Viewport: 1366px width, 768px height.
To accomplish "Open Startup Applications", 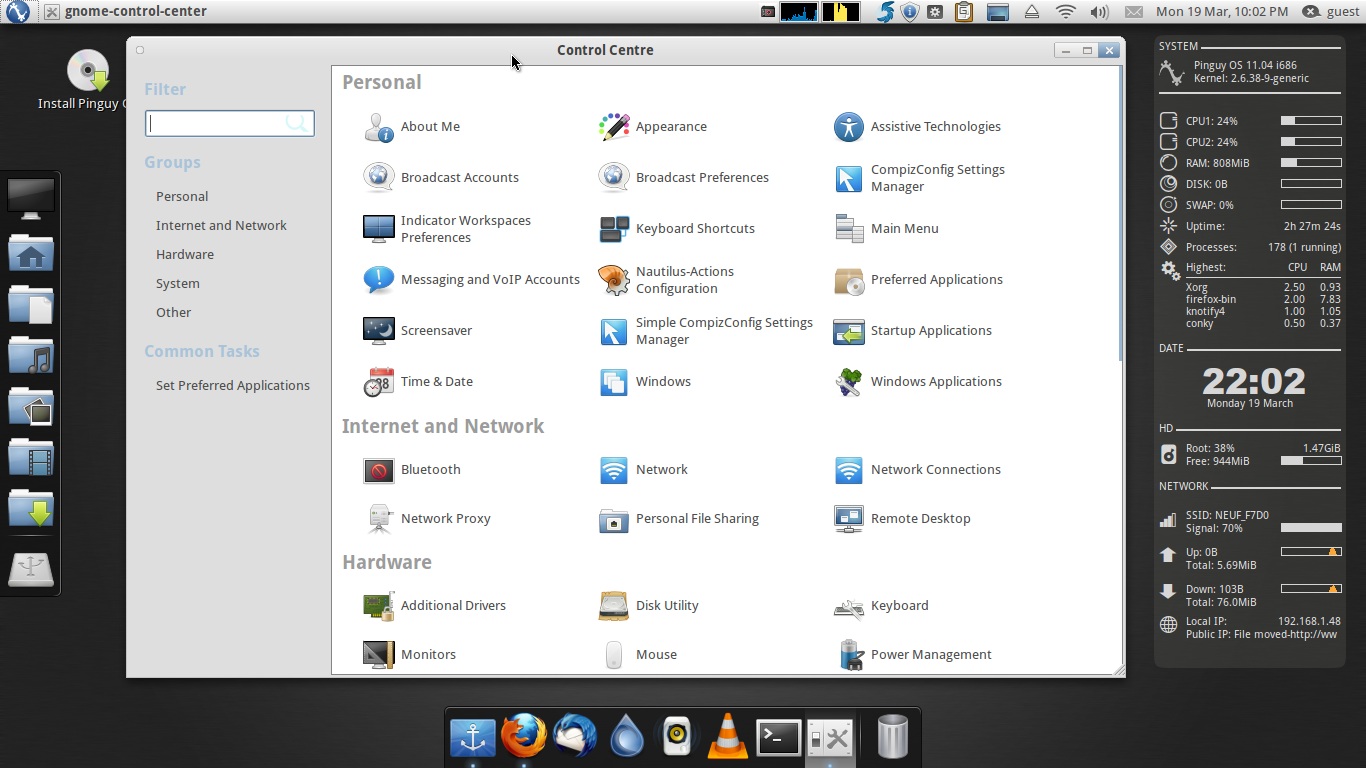I will pyautogui.click(x=912, y=330).
